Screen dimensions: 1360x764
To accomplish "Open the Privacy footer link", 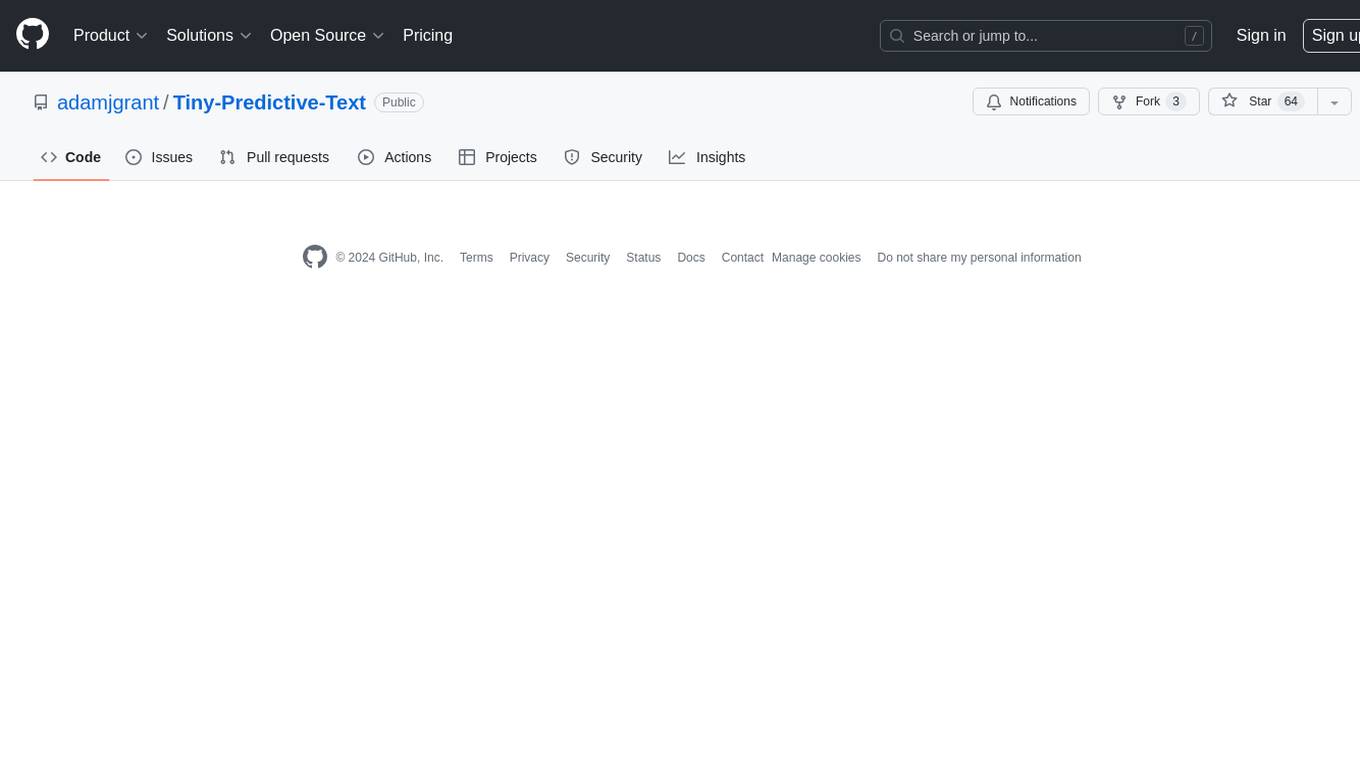I will pyautogui.click(x=529, y=258).
